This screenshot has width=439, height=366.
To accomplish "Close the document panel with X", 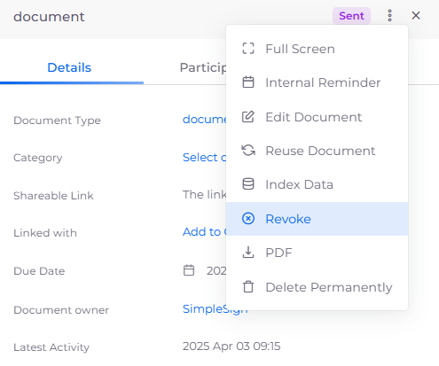I will coord(416,16).
